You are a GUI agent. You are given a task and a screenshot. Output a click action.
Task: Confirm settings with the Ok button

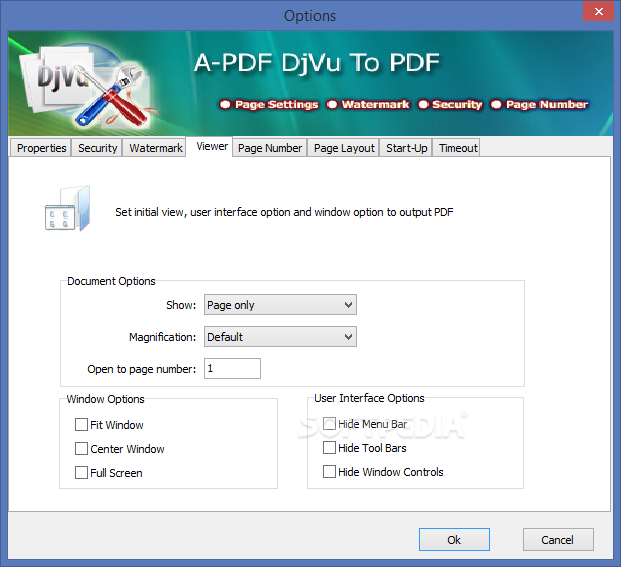click(454, 539)
